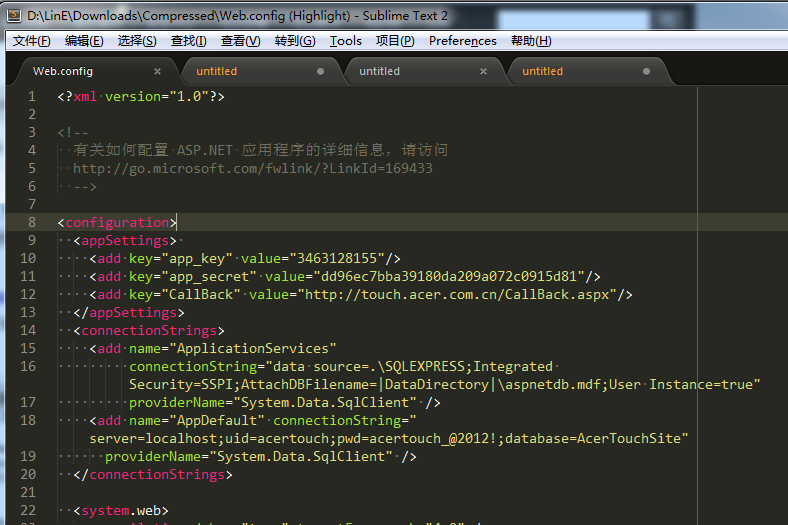Click the touch.acer.com.cn CallBack URL
This screenshot has height=525, width=788.
(457, 294)
